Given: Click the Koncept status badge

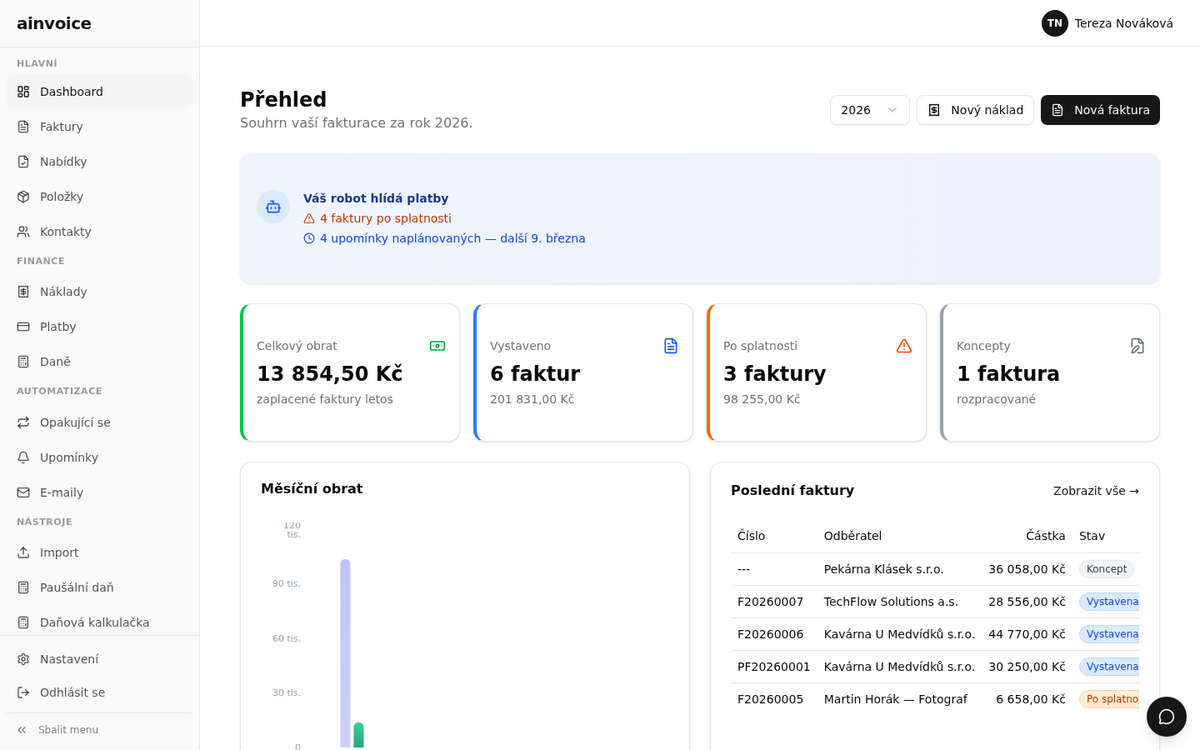Looking at the screenshot, I should tap(1106, 569).
